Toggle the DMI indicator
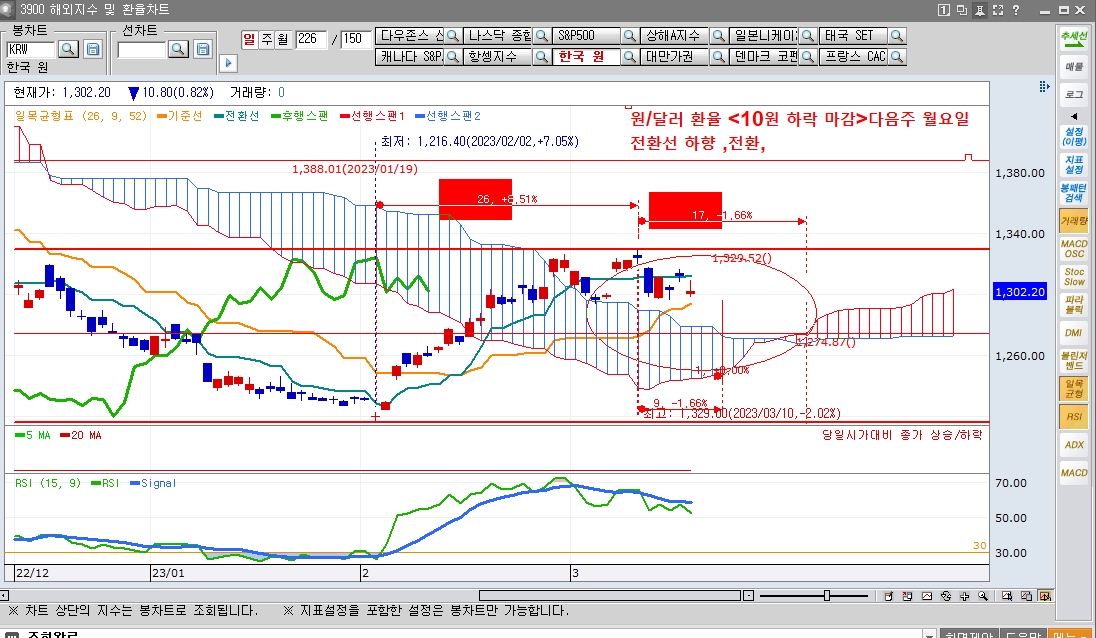1096x638 pixels. click(1074, 333)
